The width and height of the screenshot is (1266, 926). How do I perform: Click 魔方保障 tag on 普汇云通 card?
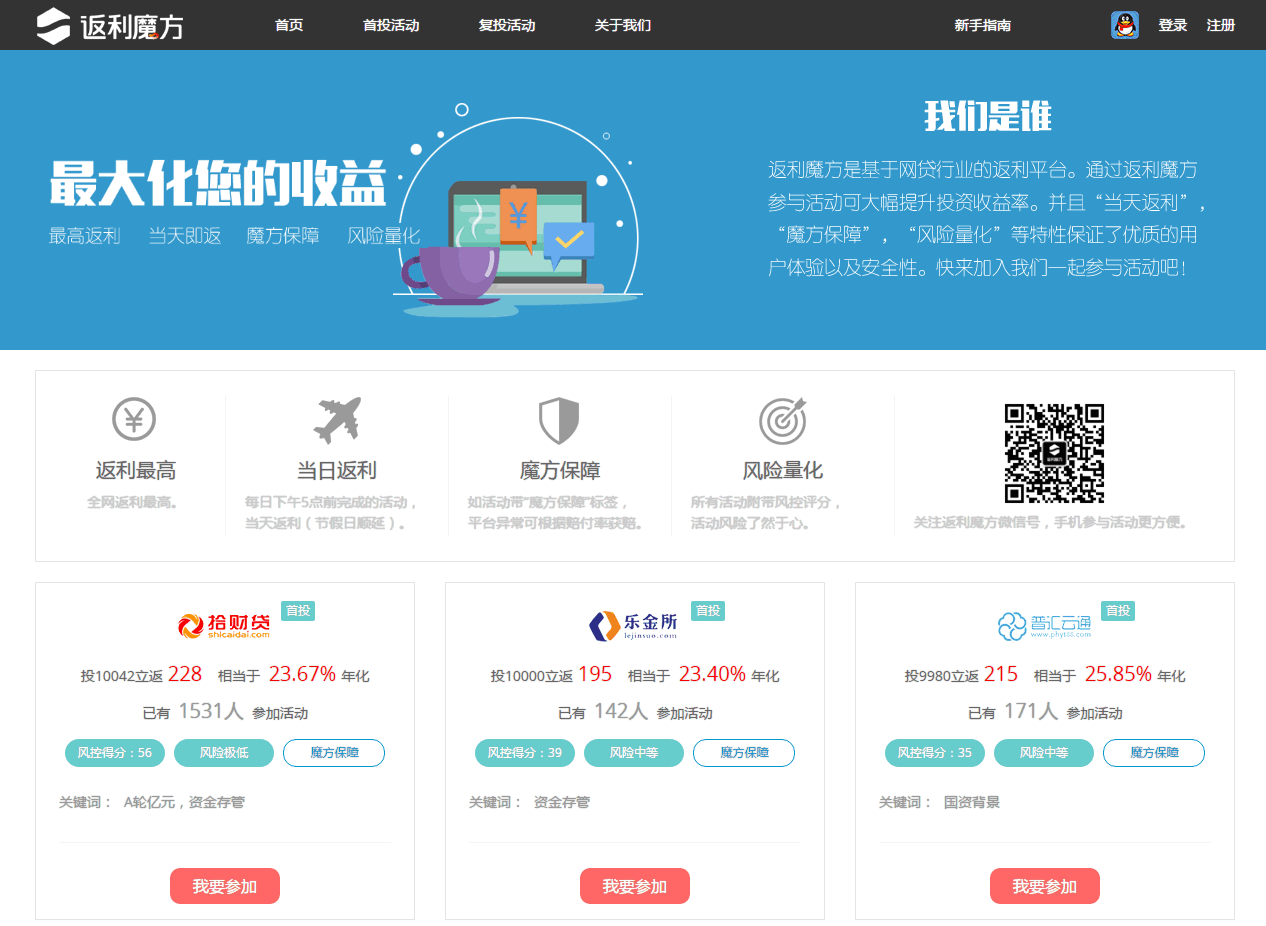pos(1154,753)
